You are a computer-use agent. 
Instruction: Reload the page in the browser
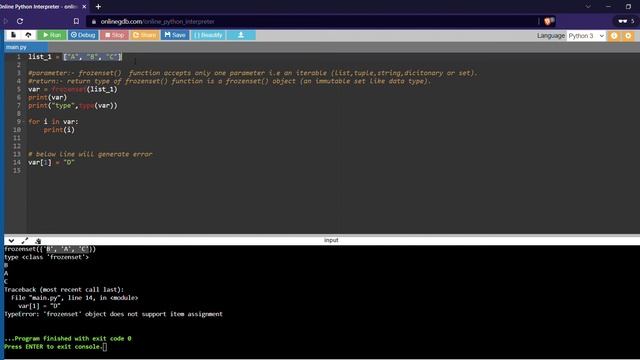[20, 21]
